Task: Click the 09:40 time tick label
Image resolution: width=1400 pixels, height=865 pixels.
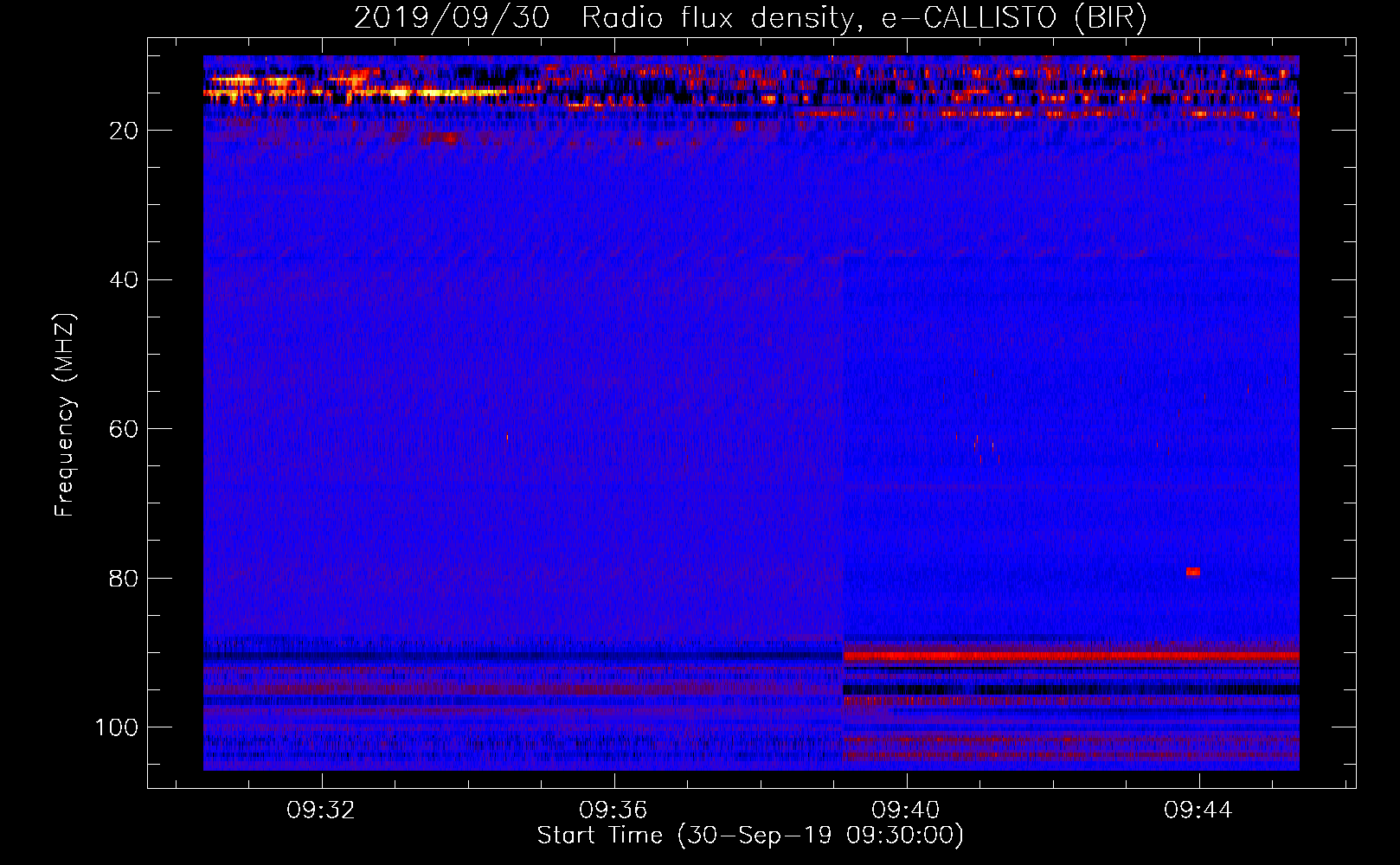Action: point(906,811)
